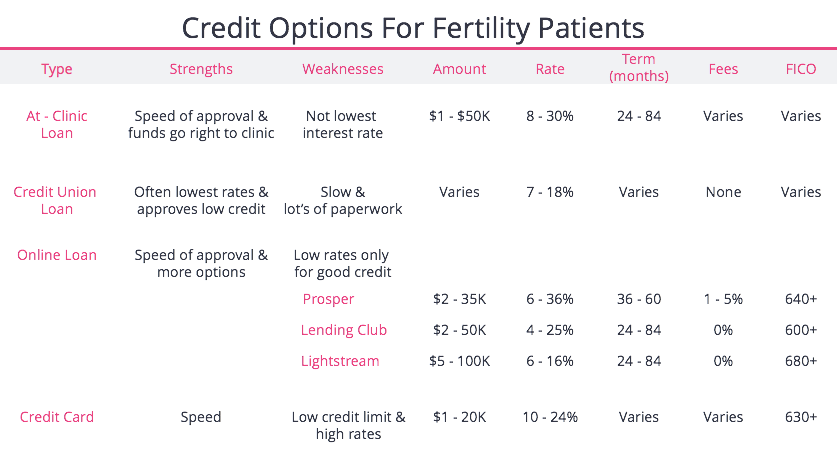Image resolution: width=837 pixels, height=451 pixels.
Task: Click the Credit Options For Fertility Patients title
Action: coord(418,25)
